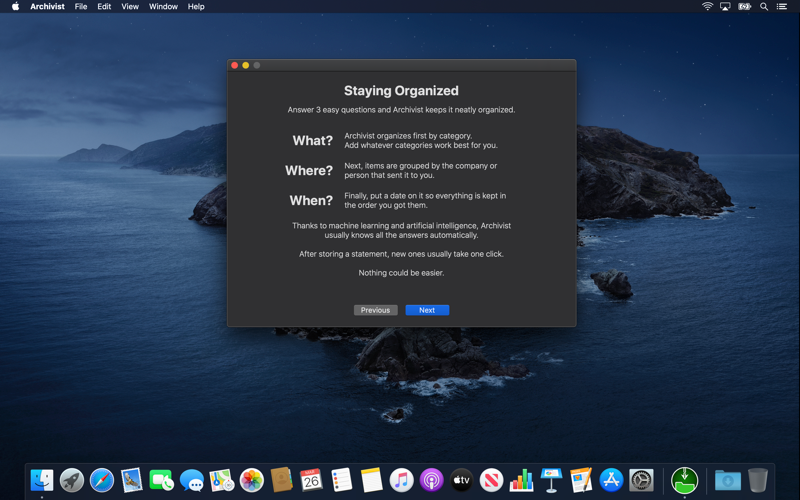Image resolution: width=800 pixels, height=500 pixels.
Task: Click the Next button
Action: [x=427, y=310]
